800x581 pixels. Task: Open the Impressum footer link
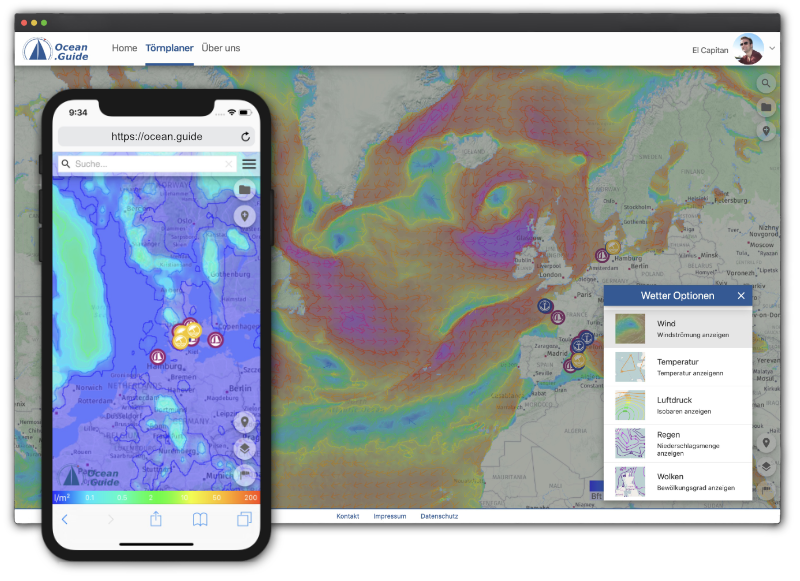coord(390,516)
